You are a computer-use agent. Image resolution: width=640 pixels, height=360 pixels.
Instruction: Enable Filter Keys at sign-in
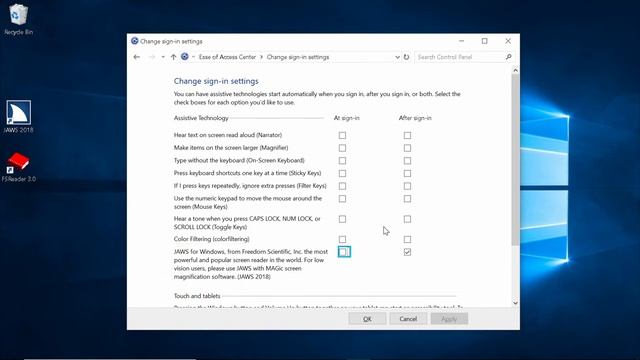(342, 186)
